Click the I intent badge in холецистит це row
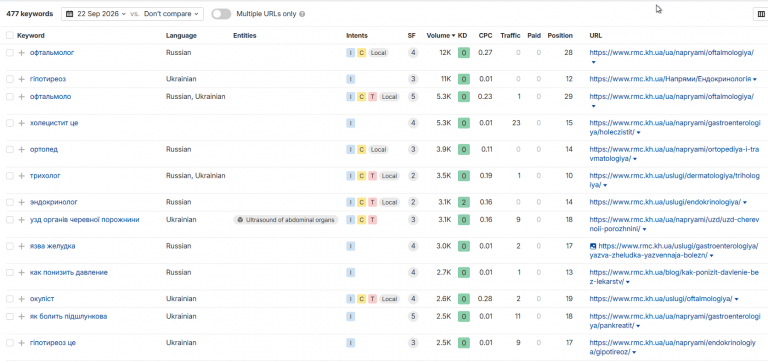The image size is (768, 363). 351,123
